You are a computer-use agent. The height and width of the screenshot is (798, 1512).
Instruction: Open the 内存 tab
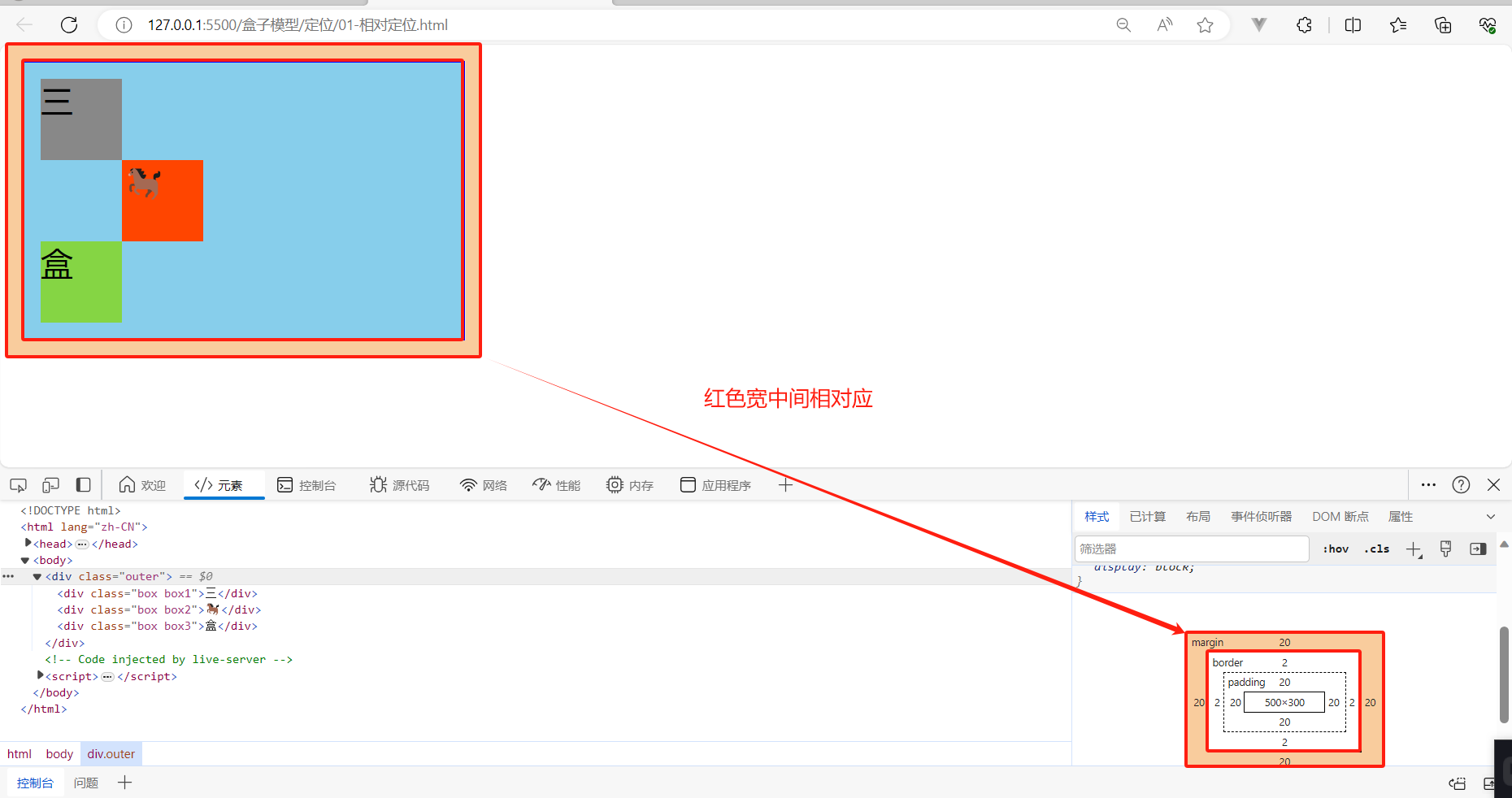(630, 485)
